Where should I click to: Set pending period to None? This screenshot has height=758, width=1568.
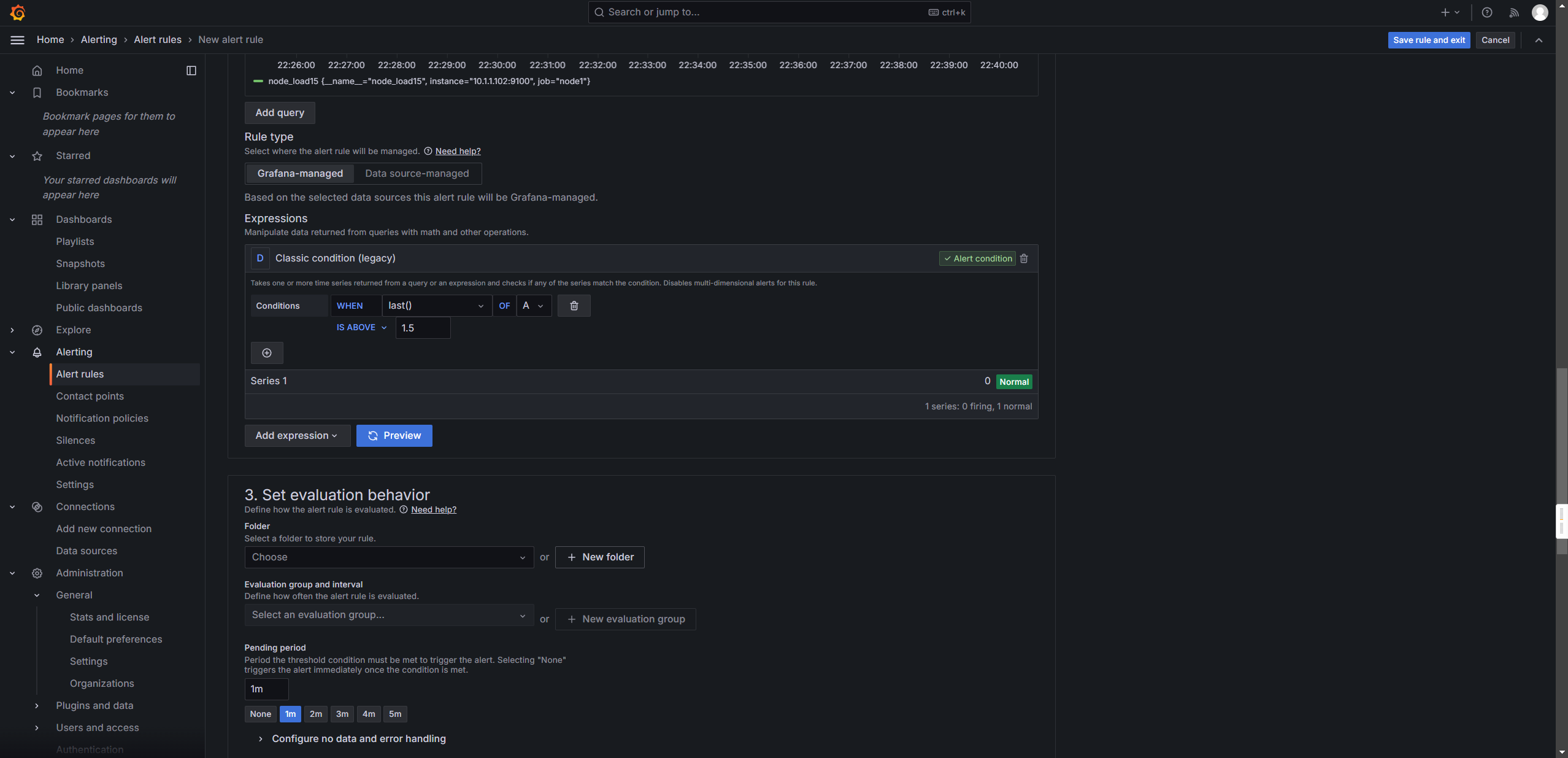[260, 714]
